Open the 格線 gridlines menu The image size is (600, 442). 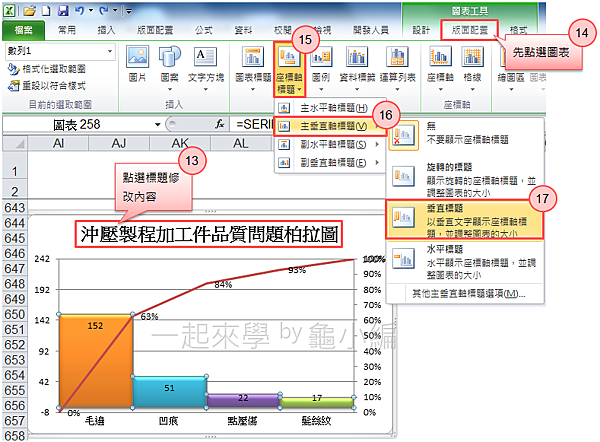click(x=472, y=68)
